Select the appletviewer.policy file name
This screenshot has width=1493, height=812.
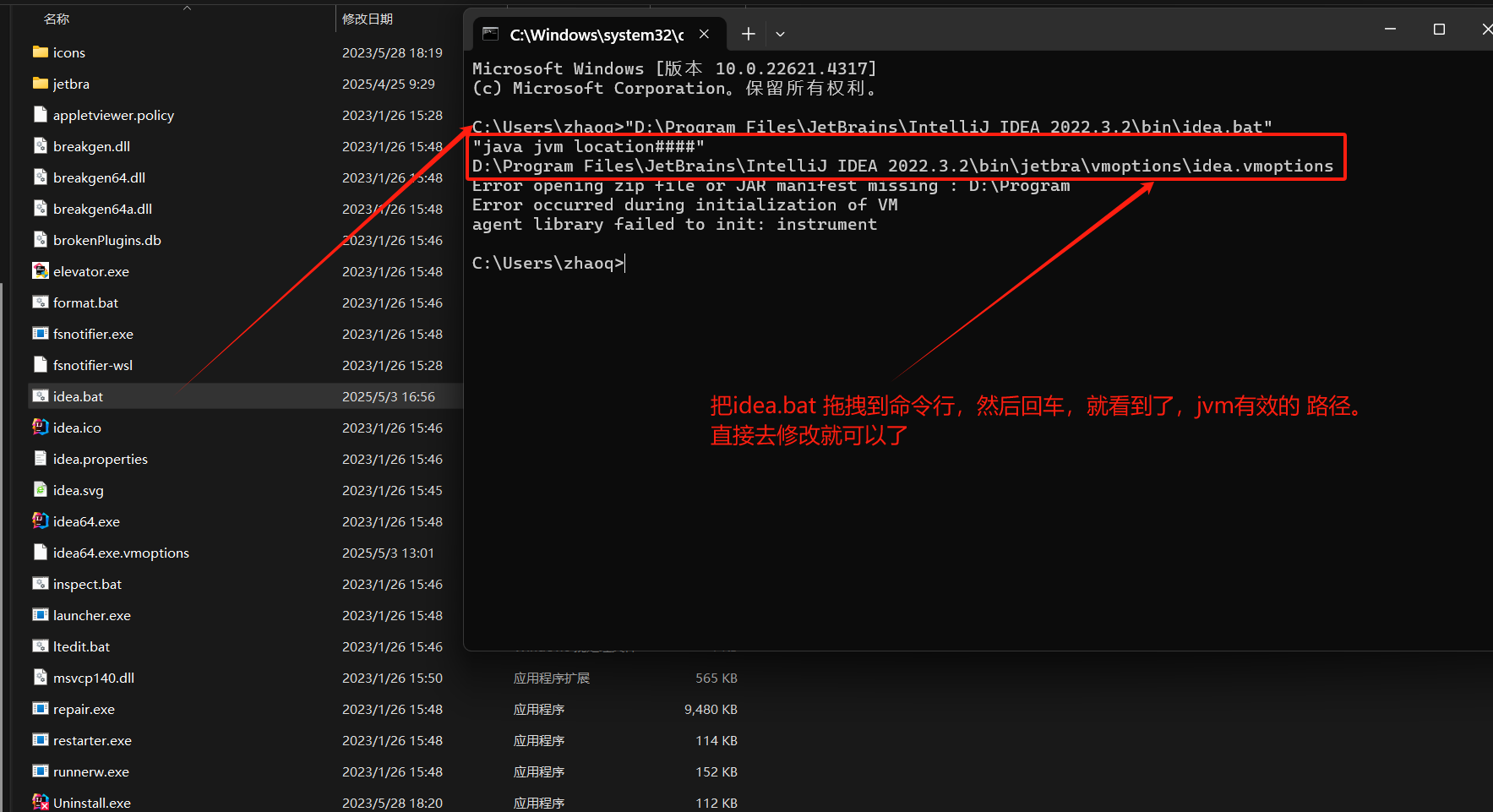[x=113, y=115]
